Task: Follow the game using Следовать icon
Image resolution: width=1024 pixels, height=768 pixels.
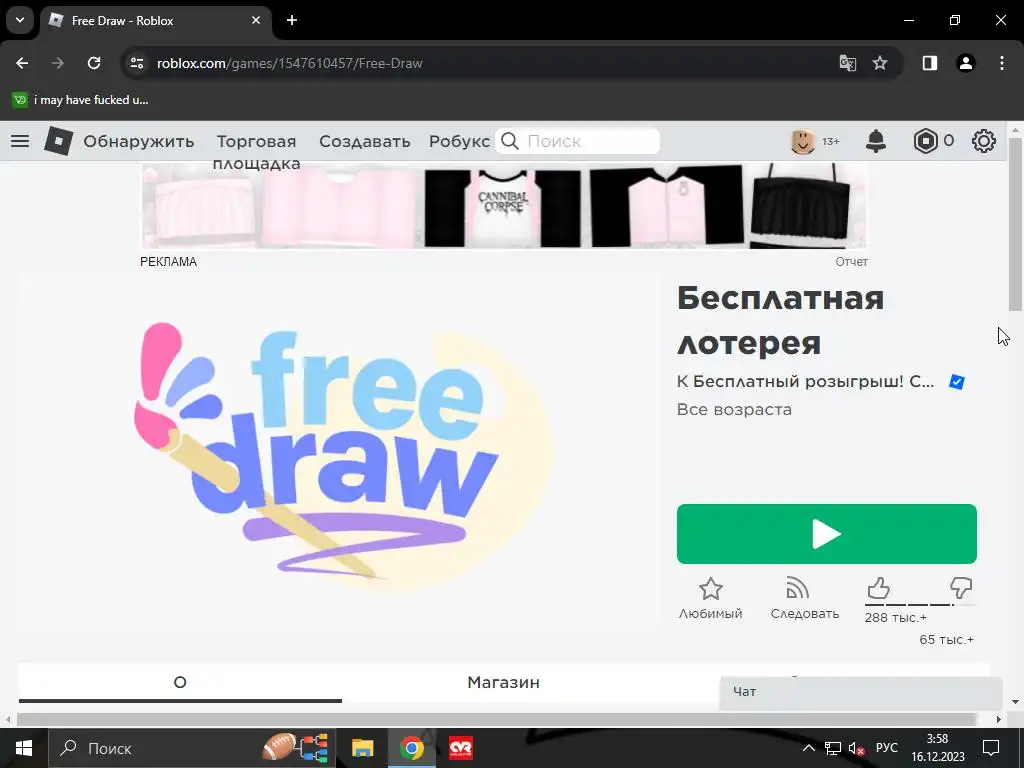Action: (797, 588)
